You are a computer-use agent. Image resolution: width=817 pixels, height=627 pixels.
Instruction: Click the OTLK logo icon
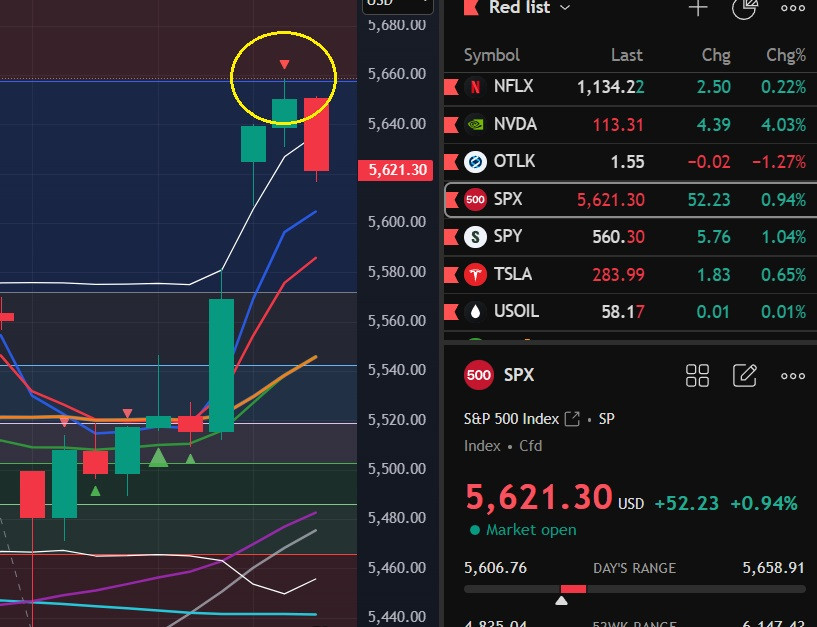pos(475,162)
